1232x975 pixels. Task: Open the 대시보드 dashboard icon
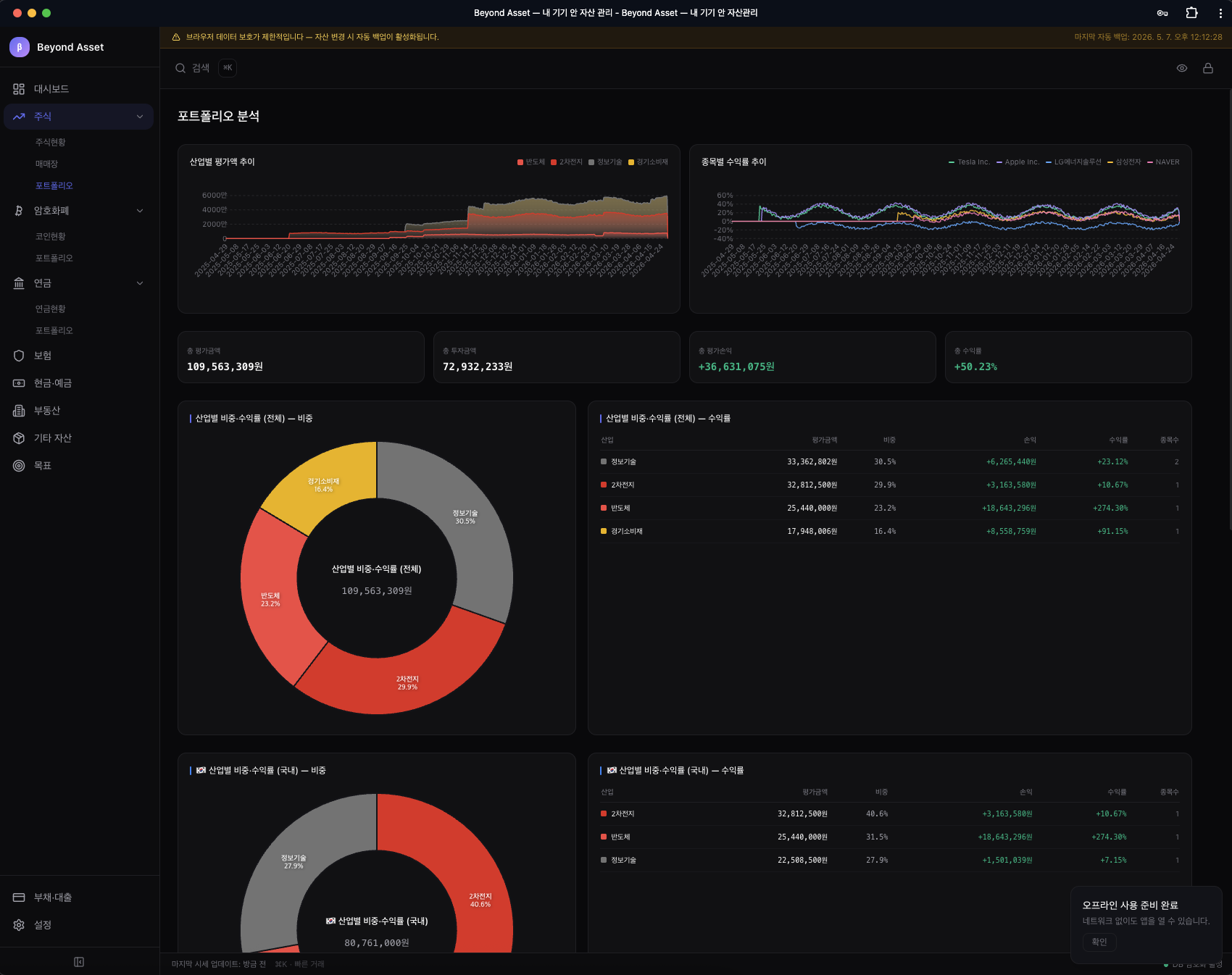[x=19, y=89]
